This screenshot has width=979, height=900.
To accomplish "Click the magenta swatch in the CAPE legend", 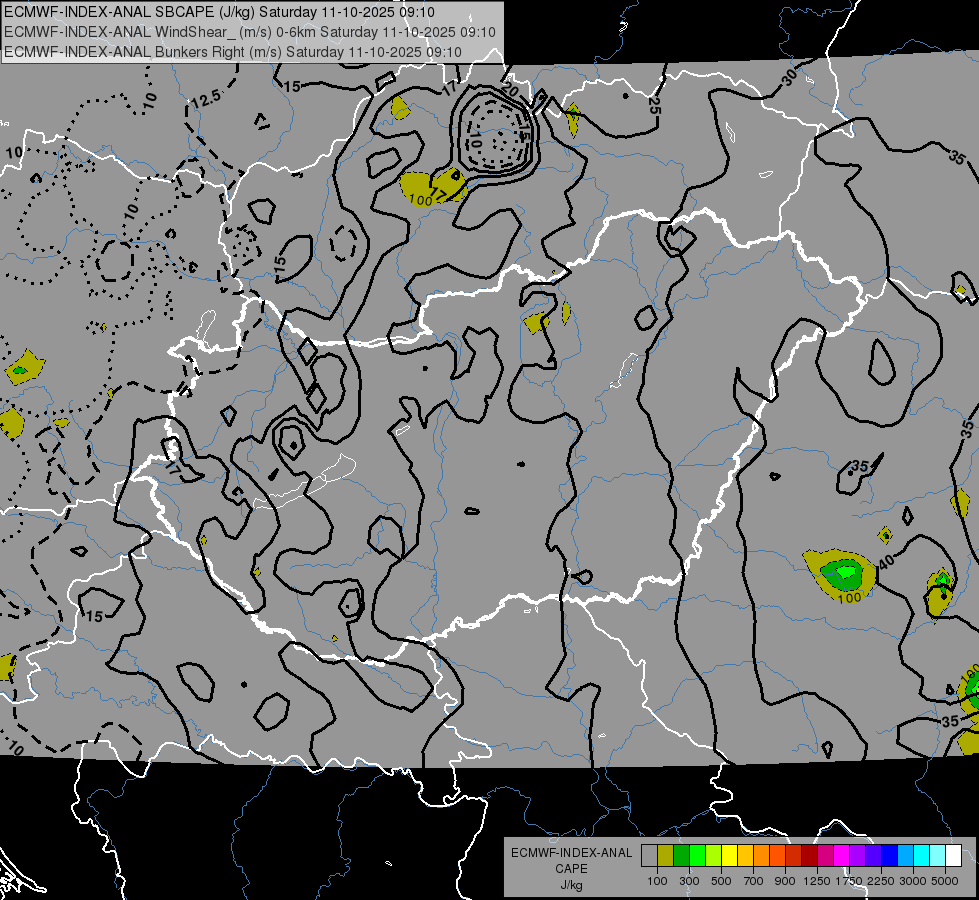I will pos(841,855).
